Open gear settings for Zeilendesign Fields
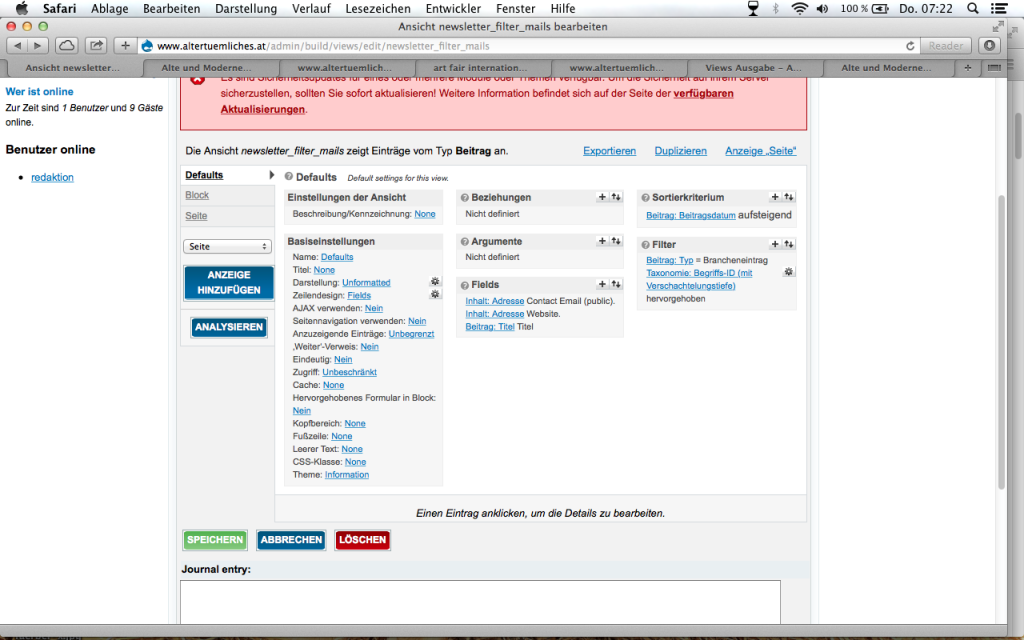This screenshot has width=1024, height=640. point(435,295)
